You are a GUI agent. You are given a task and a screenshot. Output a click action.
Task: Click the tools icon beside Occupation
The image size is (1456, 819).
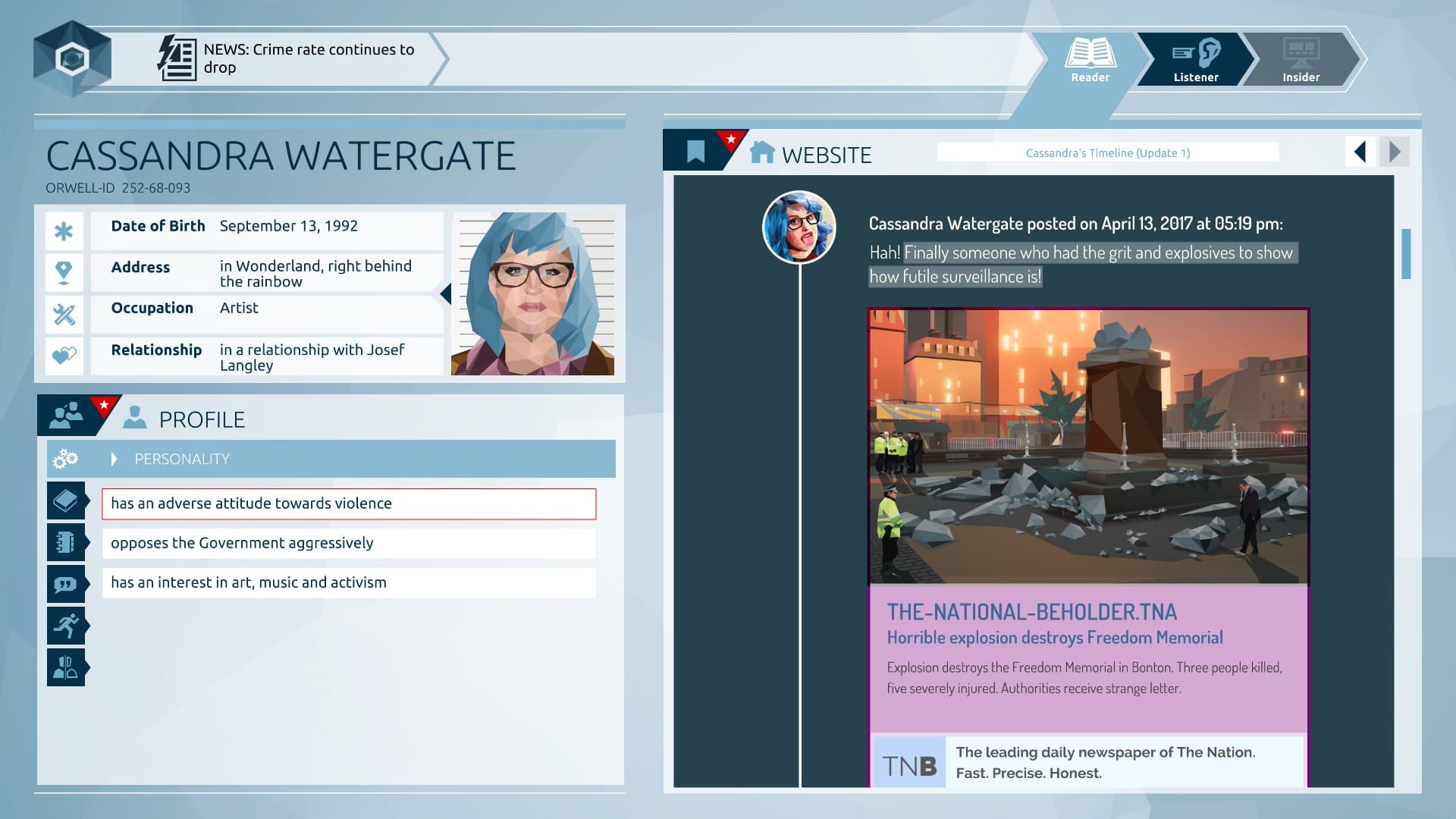(64, 313)
